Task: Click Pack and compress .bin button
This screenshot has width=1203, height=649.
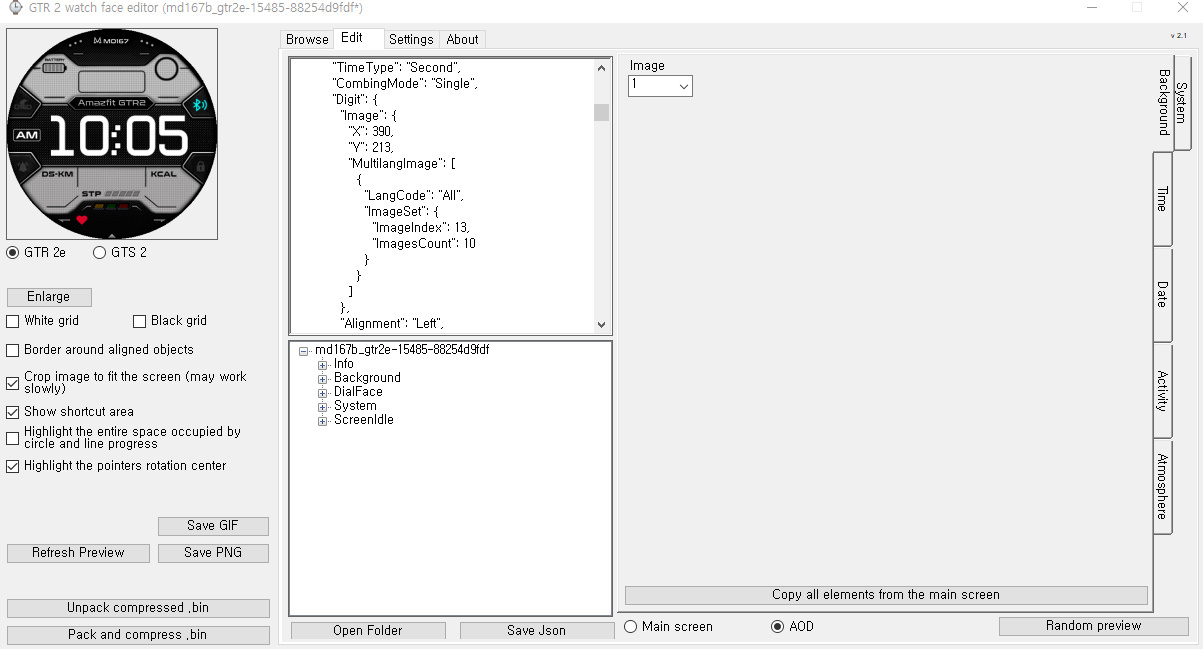Action: [x=138, y=635]
